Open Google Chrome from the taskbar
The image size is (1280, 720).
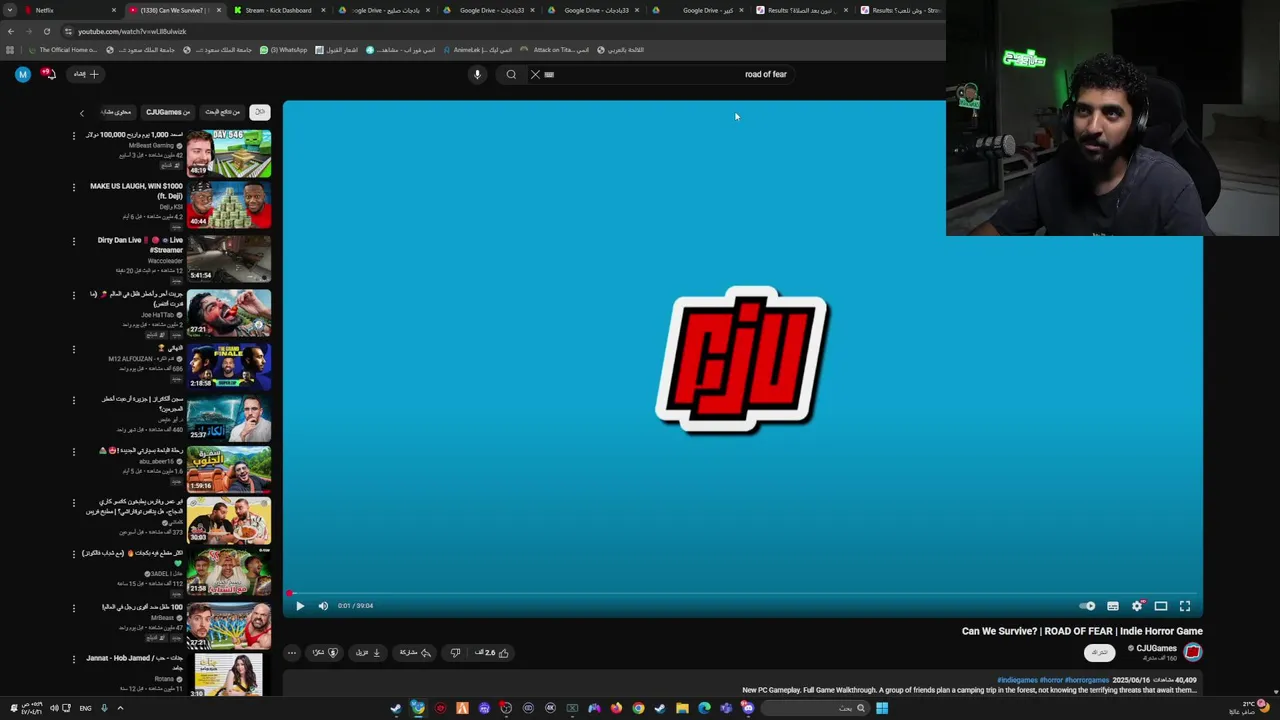[638, 708]
